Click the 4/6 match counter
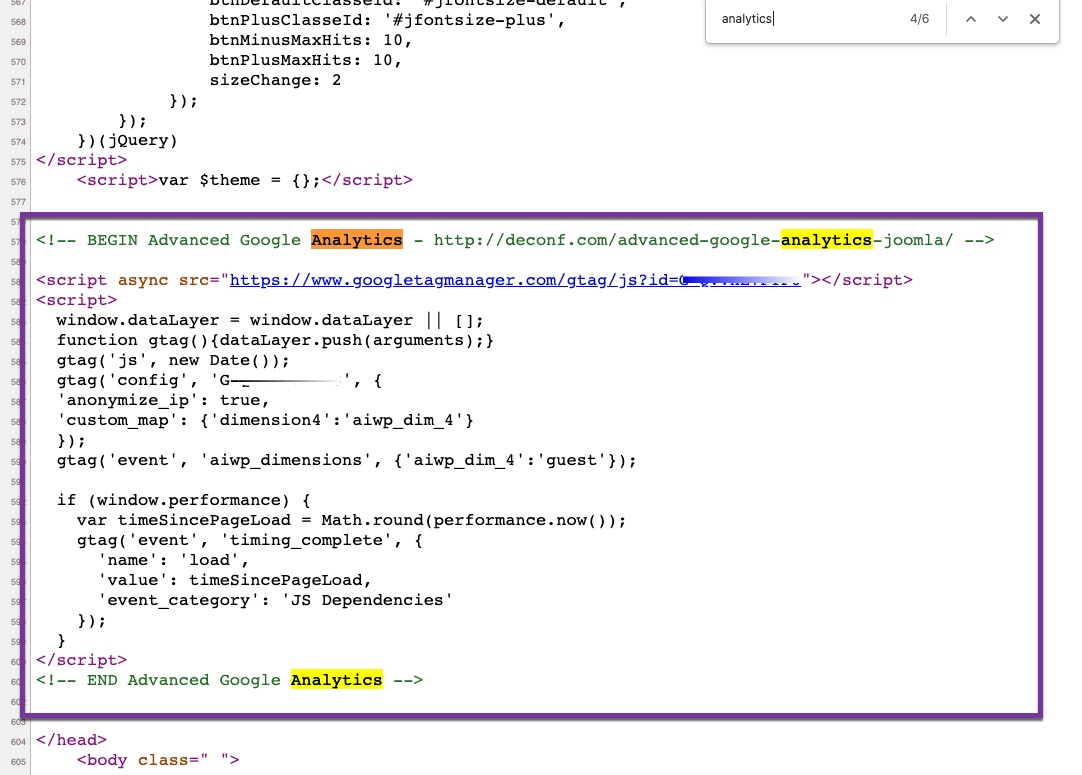This screenshot has width=1082, height=775. 919,19
